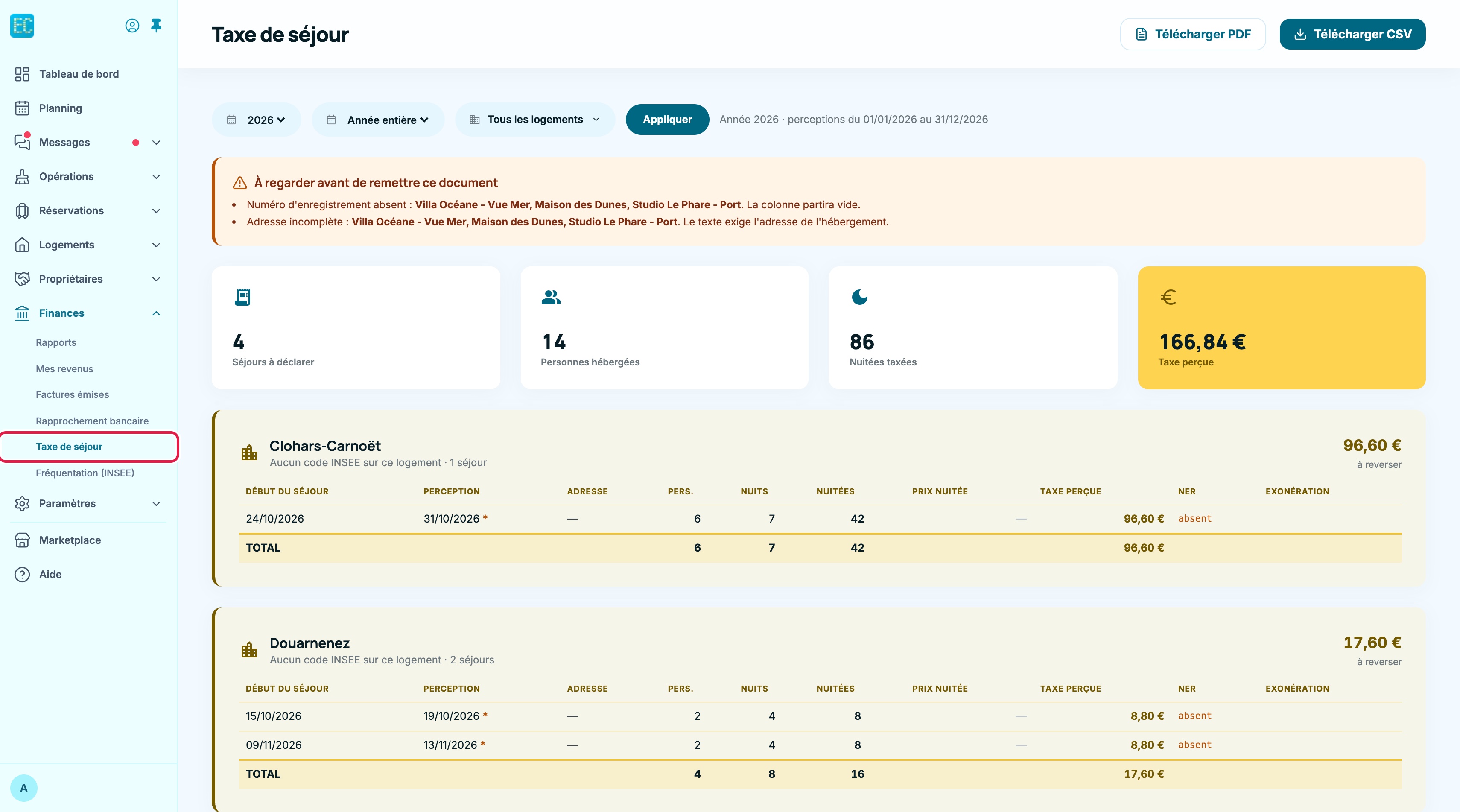Click Télécharger CSV button
Image resolution: width=1460 pixels, height=812 pixels.
pyautogui.click(x=1352, y=34)
